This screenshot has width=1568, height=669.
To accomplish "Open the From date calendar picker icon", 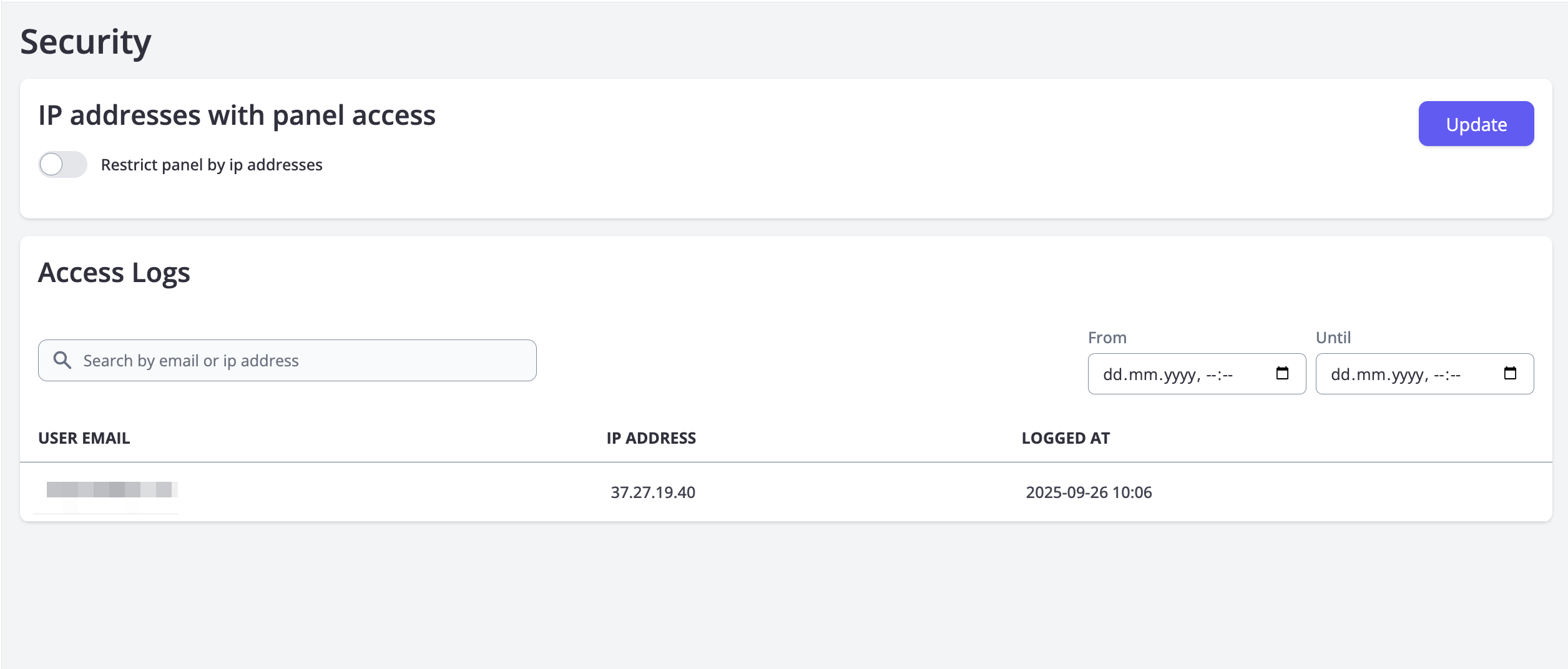I will [x=1282, y=373].
